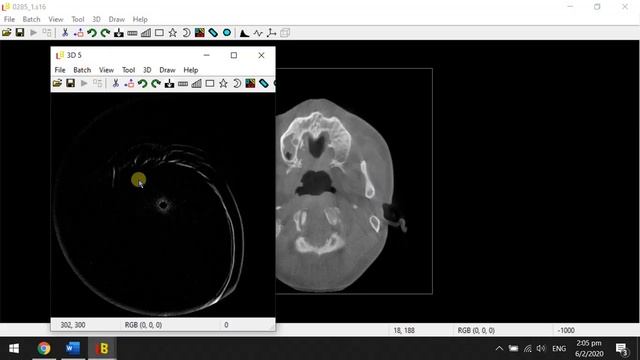The width and height of the screenshot is (640, 360).
Task: Open the 3D menu in the 3D S window
Action: (147, 70)
